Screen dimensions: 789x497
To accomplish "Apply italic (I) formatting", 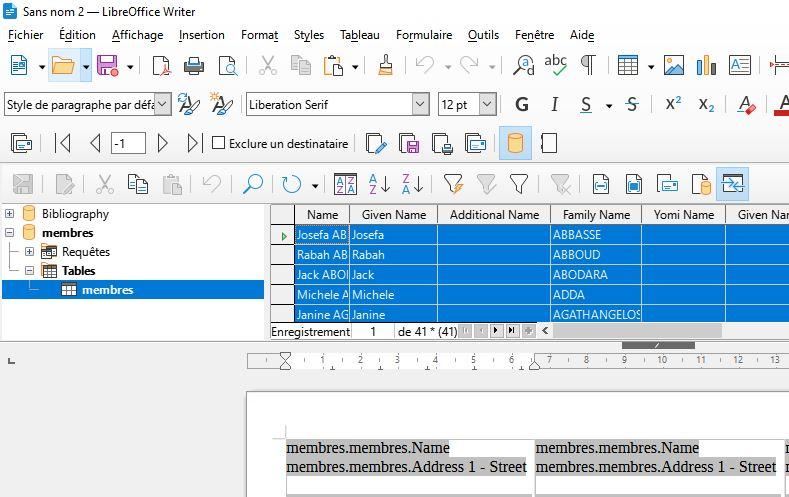I will [x=554, y=105].
